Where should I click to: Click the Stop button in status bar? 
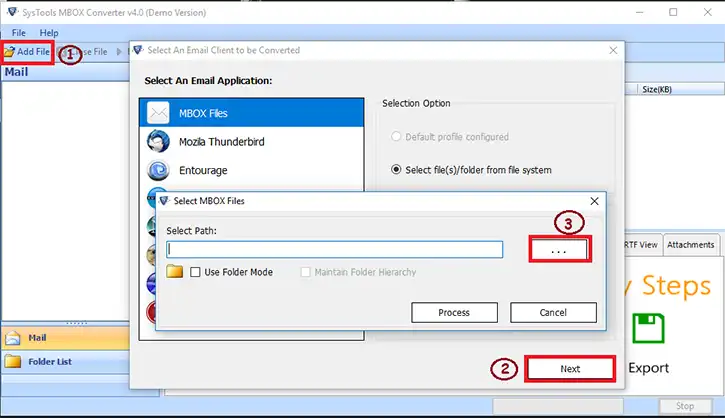[685, 406]
